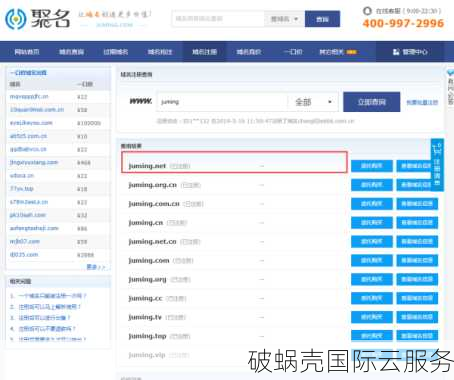
Task: Click the header 查询 search button
Action: (x=322, y=19)
